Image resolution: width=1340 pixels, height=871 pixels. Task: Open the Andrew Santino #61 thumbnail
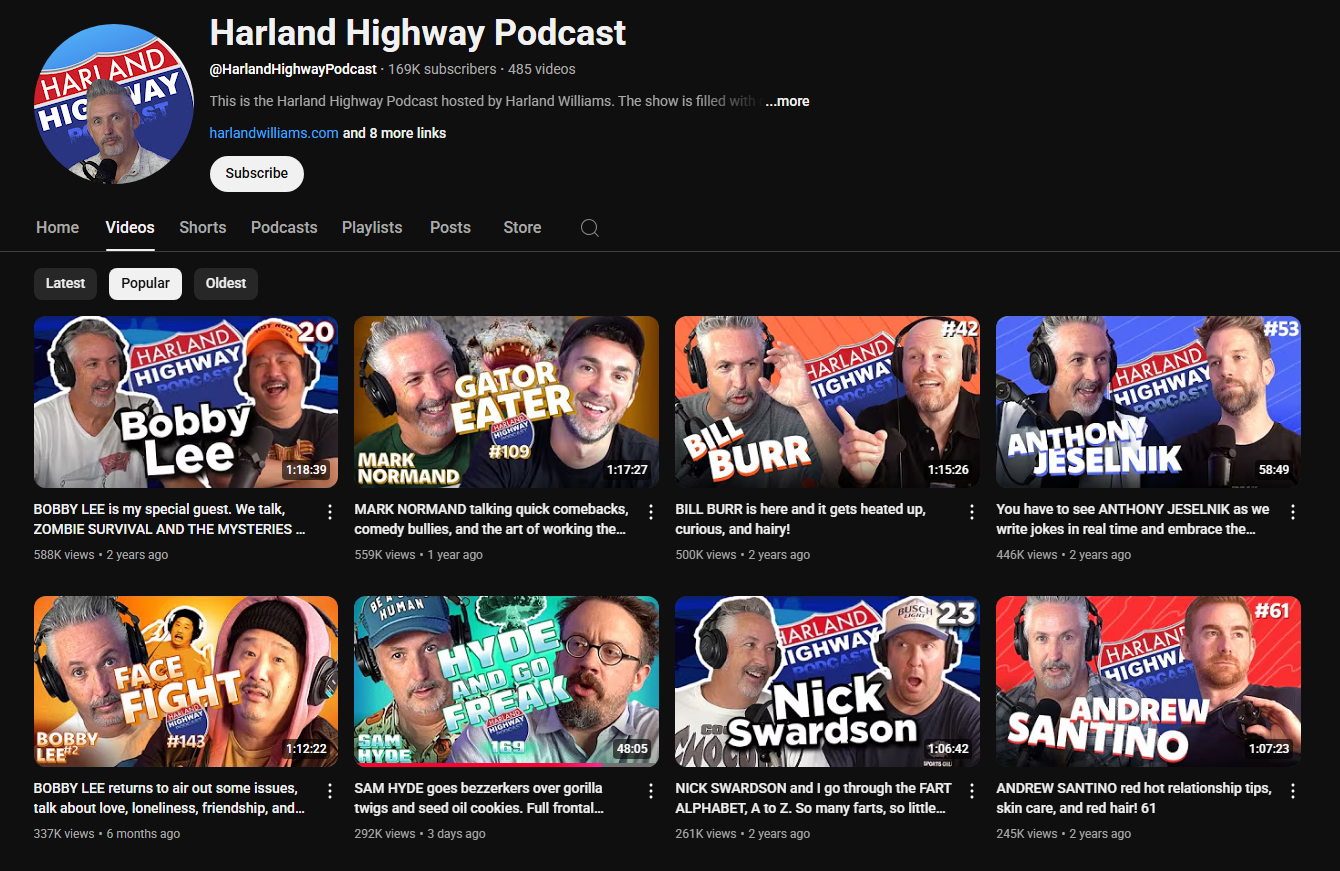[x=1149, y=681]
